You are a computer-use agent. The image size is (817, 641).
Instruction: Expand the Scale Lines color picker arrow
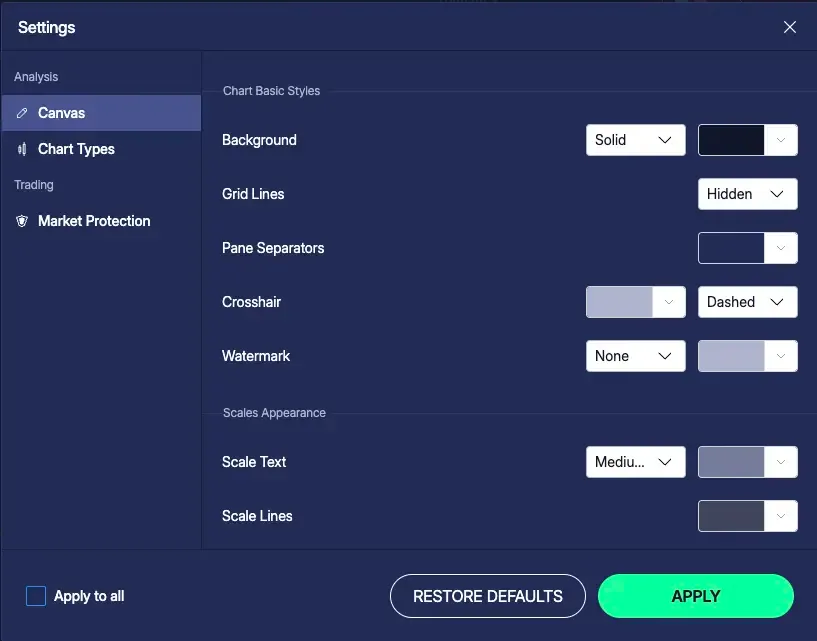[781, 516]
